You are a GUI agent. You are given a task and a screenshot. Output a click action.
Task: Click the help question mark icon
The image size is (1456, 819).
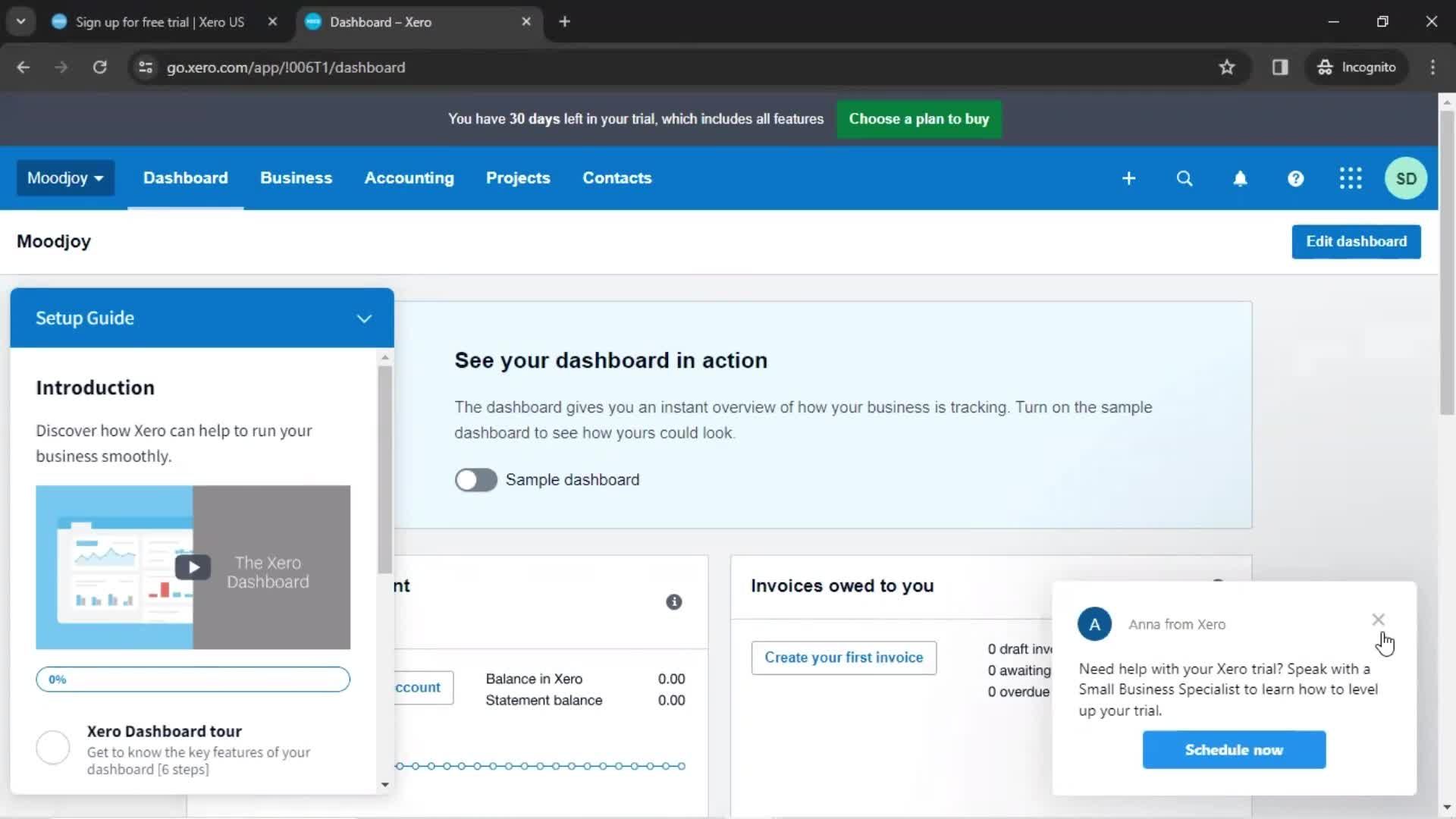pos(1295,178)
